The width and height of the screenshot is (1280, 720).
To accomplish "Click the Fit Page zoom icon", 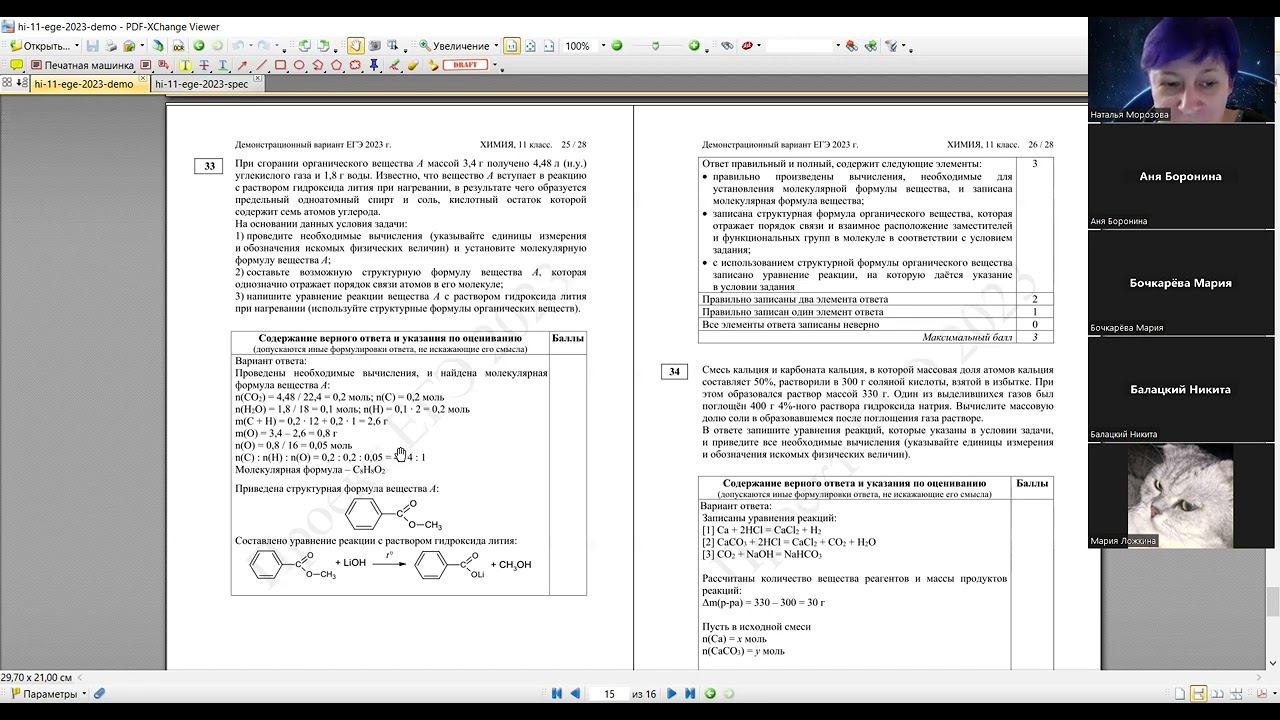I will (530, 46).
